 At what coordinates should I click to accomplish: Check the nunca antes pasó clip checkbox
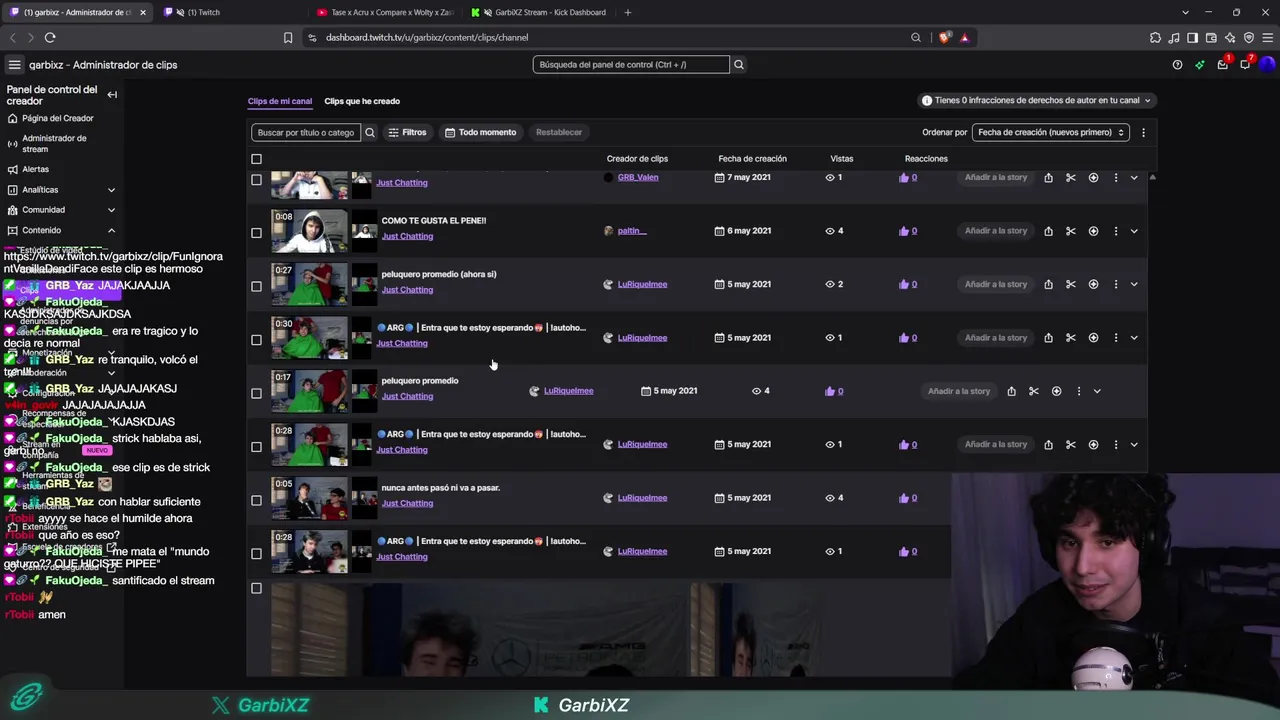(x=256, y=500)
